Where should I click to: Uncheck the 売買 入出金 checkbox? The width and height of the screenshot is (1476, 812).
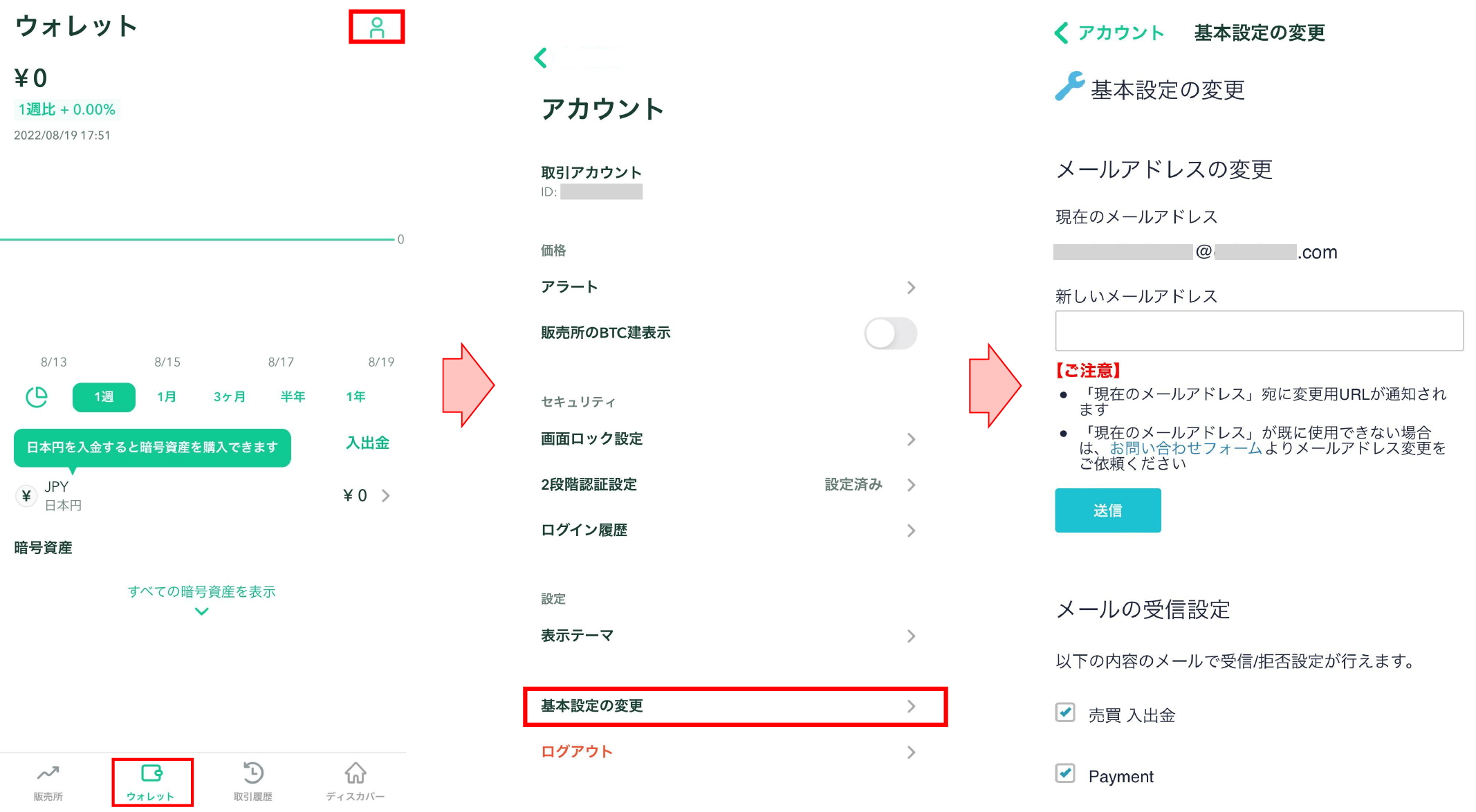tap(1065, 712)
